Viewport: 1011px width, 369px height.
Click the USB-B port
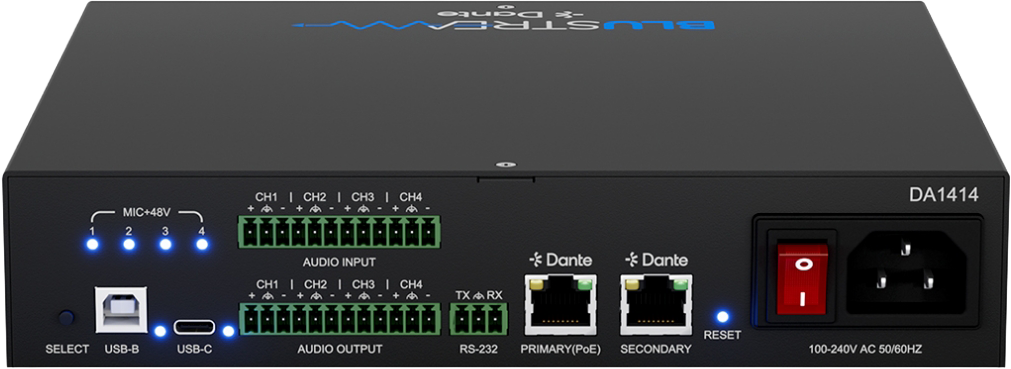121,310
